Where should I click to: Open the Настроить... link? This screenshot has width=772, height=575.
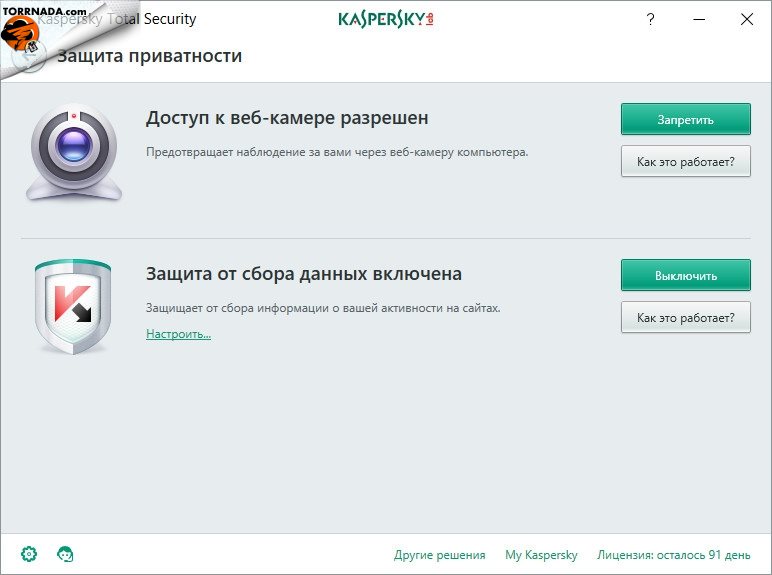point(178,334)
